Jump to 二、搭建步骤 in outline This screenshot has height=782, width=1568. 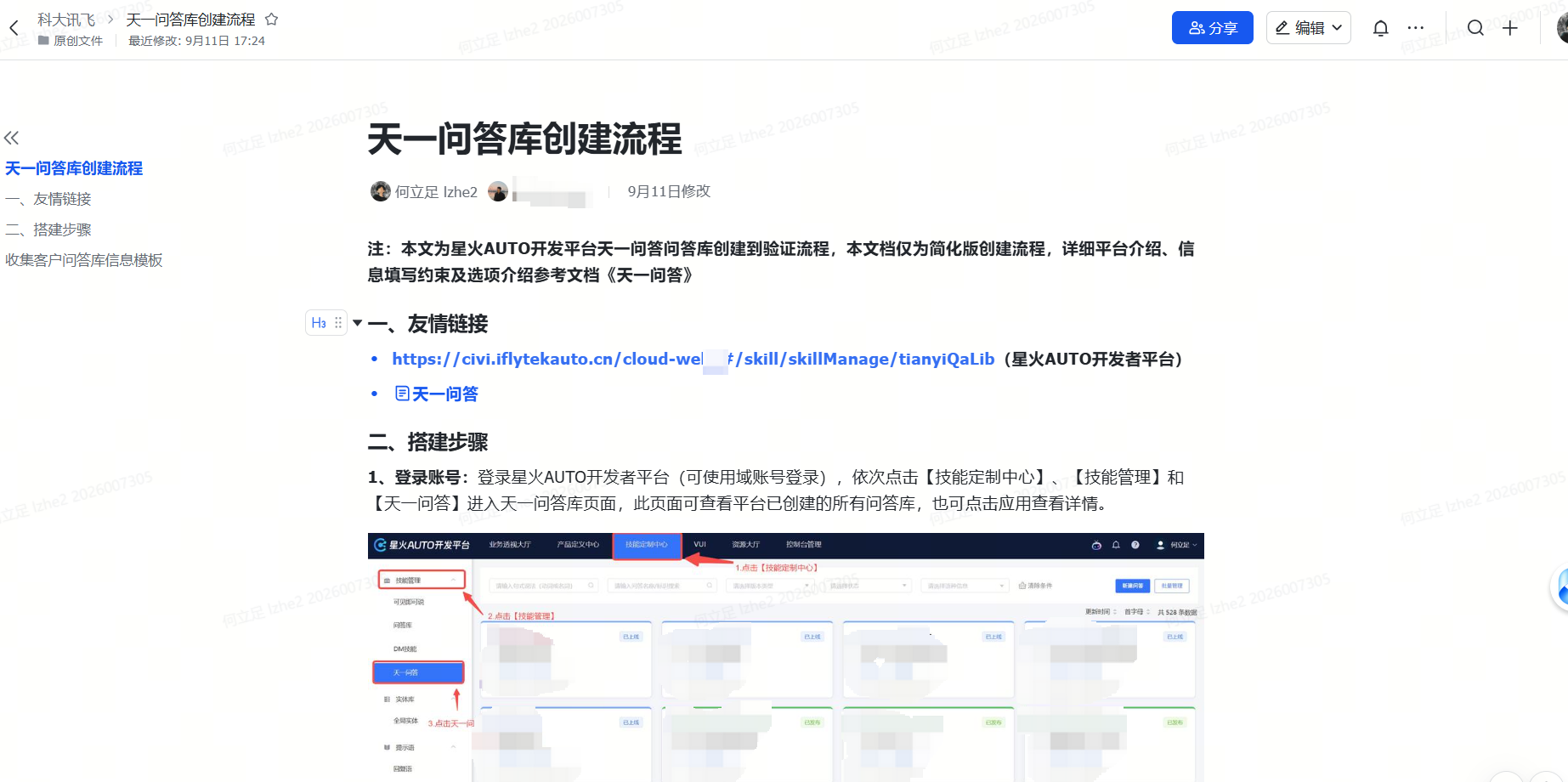[48, 229]
